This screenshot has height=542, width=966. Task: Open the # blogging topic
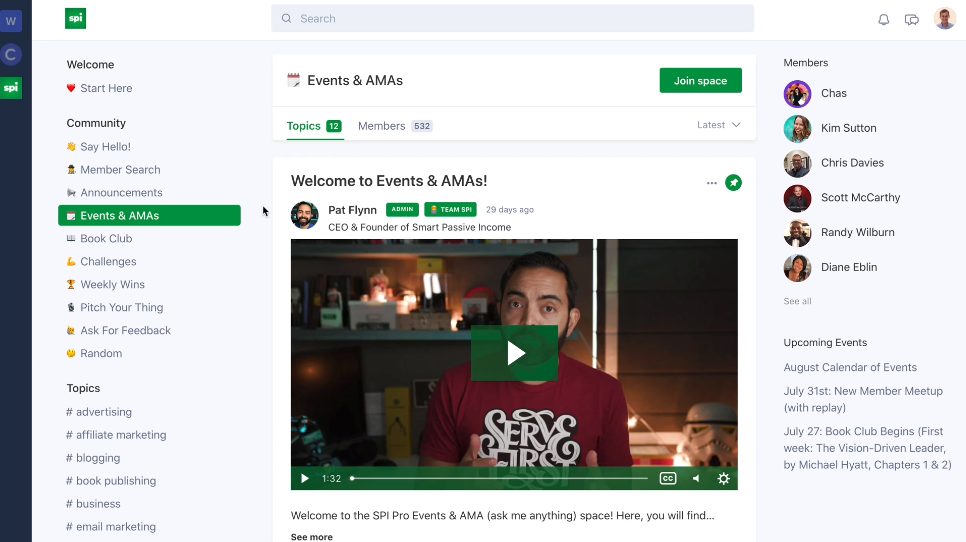coord(93,458)
